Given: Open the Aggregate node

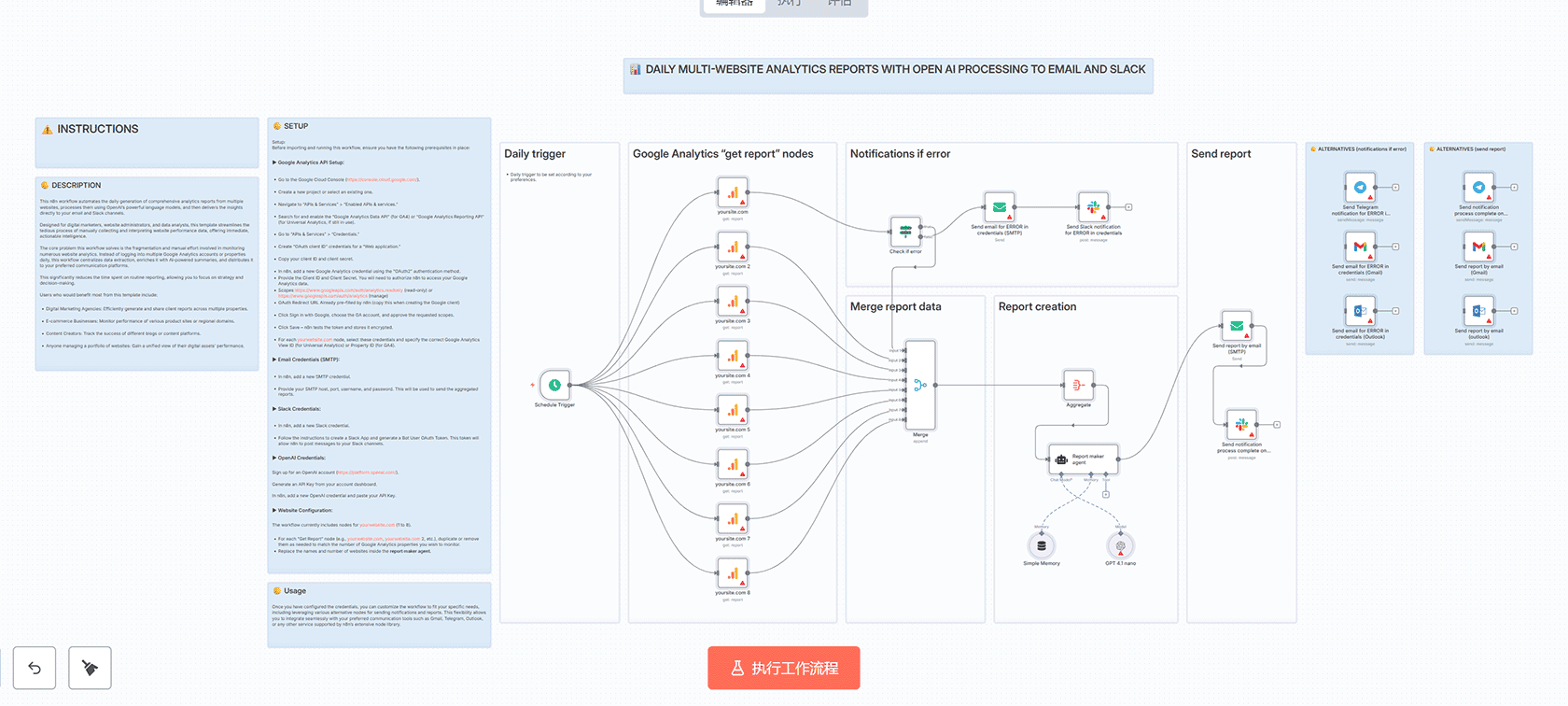Looking at the screenshot, I should pyautogui.click(x=1078, y=385).
